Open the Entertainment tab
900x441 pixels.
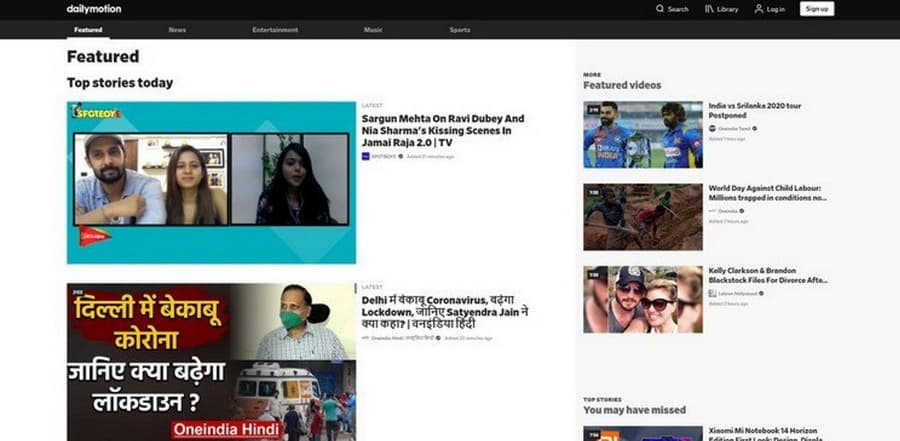[275, 30]
